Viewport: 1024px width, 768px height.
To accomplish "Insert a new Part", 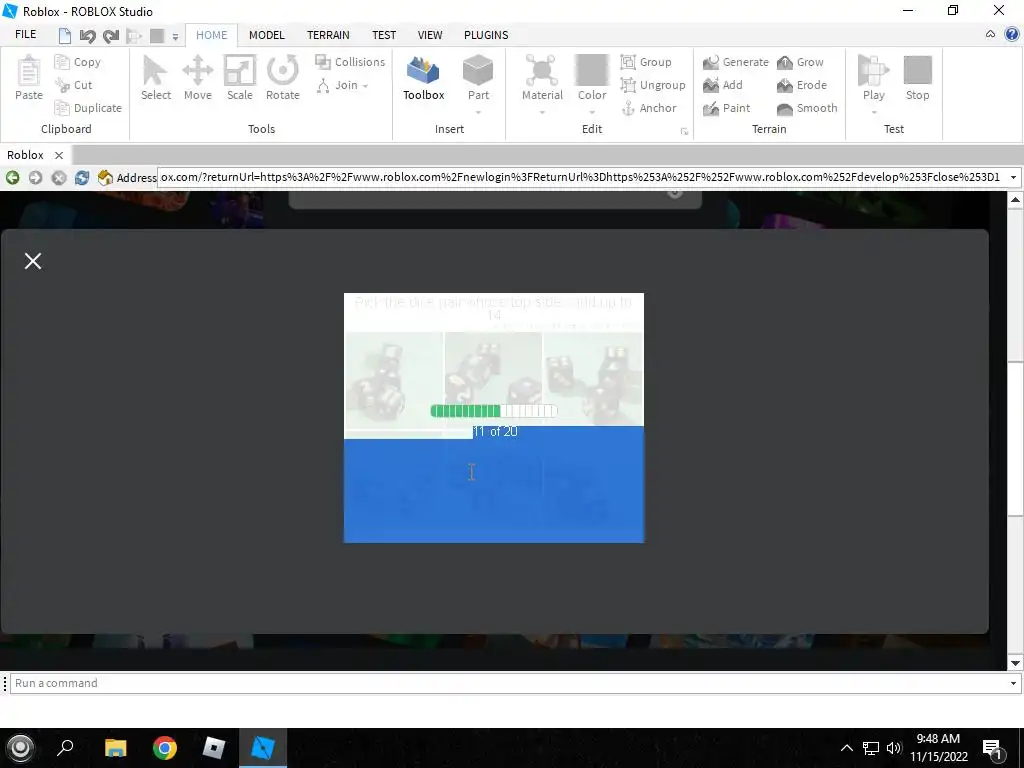I will (x=478, y=78).
